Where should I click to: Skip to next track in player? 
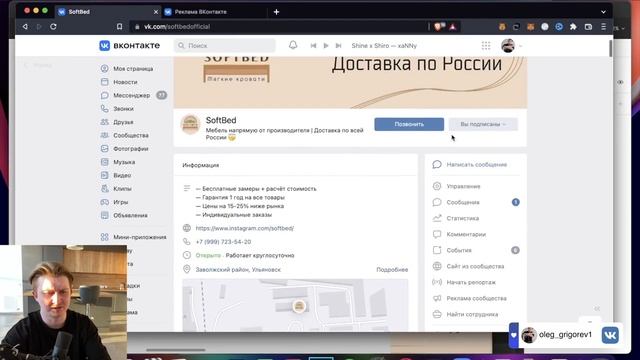(338, 46)
